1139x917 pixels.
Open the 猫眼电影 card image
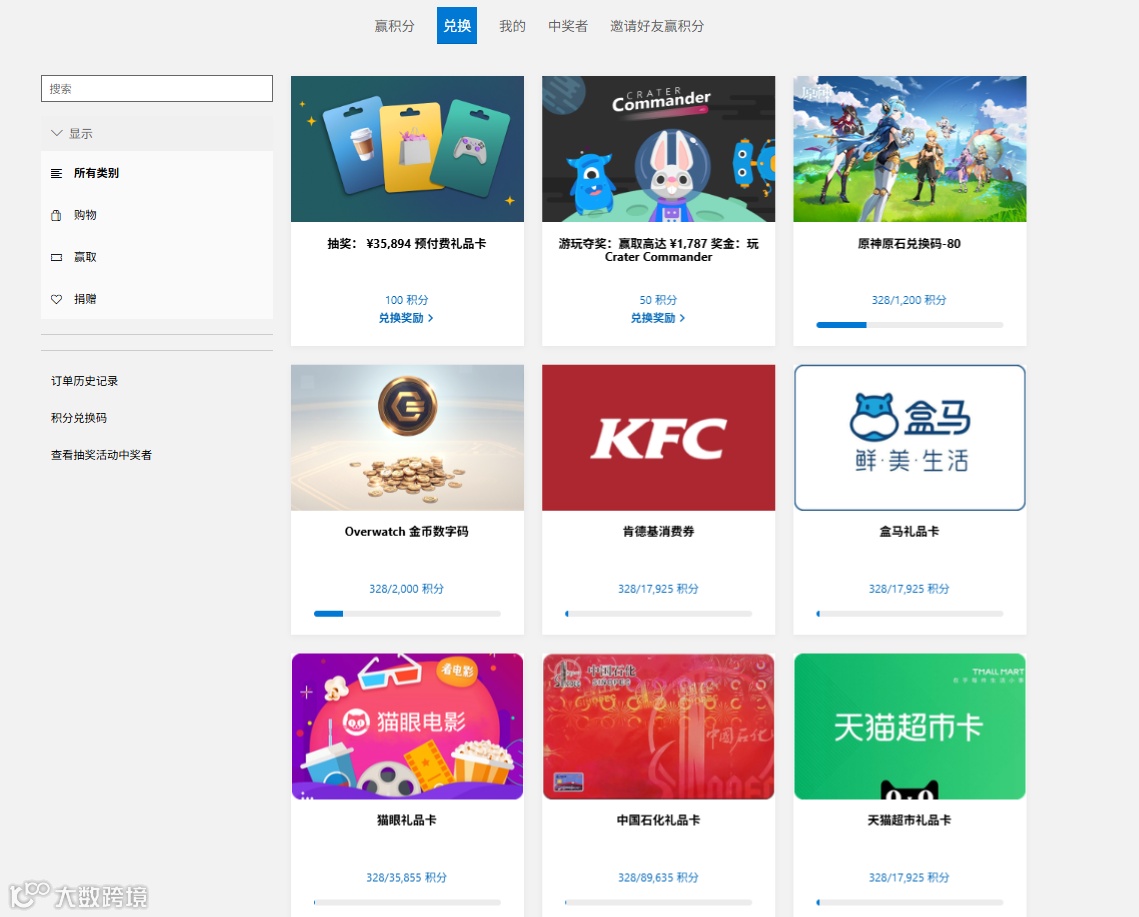(x=408, y=726)
